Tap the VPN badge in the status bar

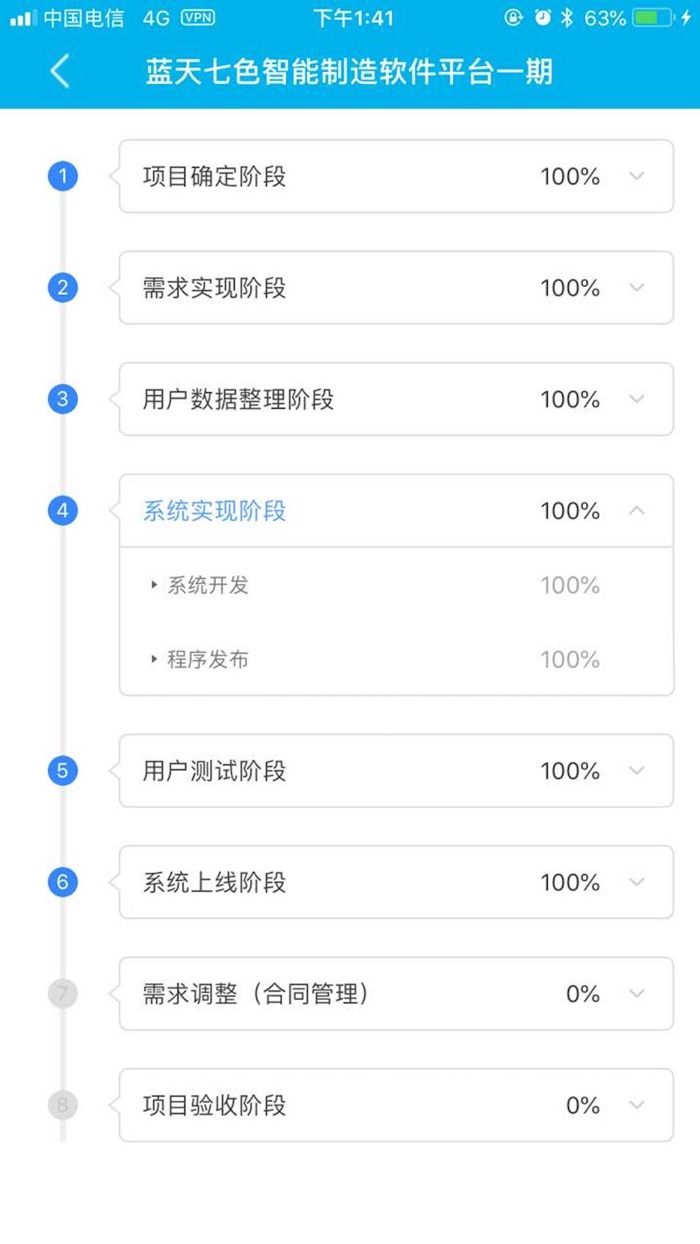pyautogui.click(x=197, y=16)
